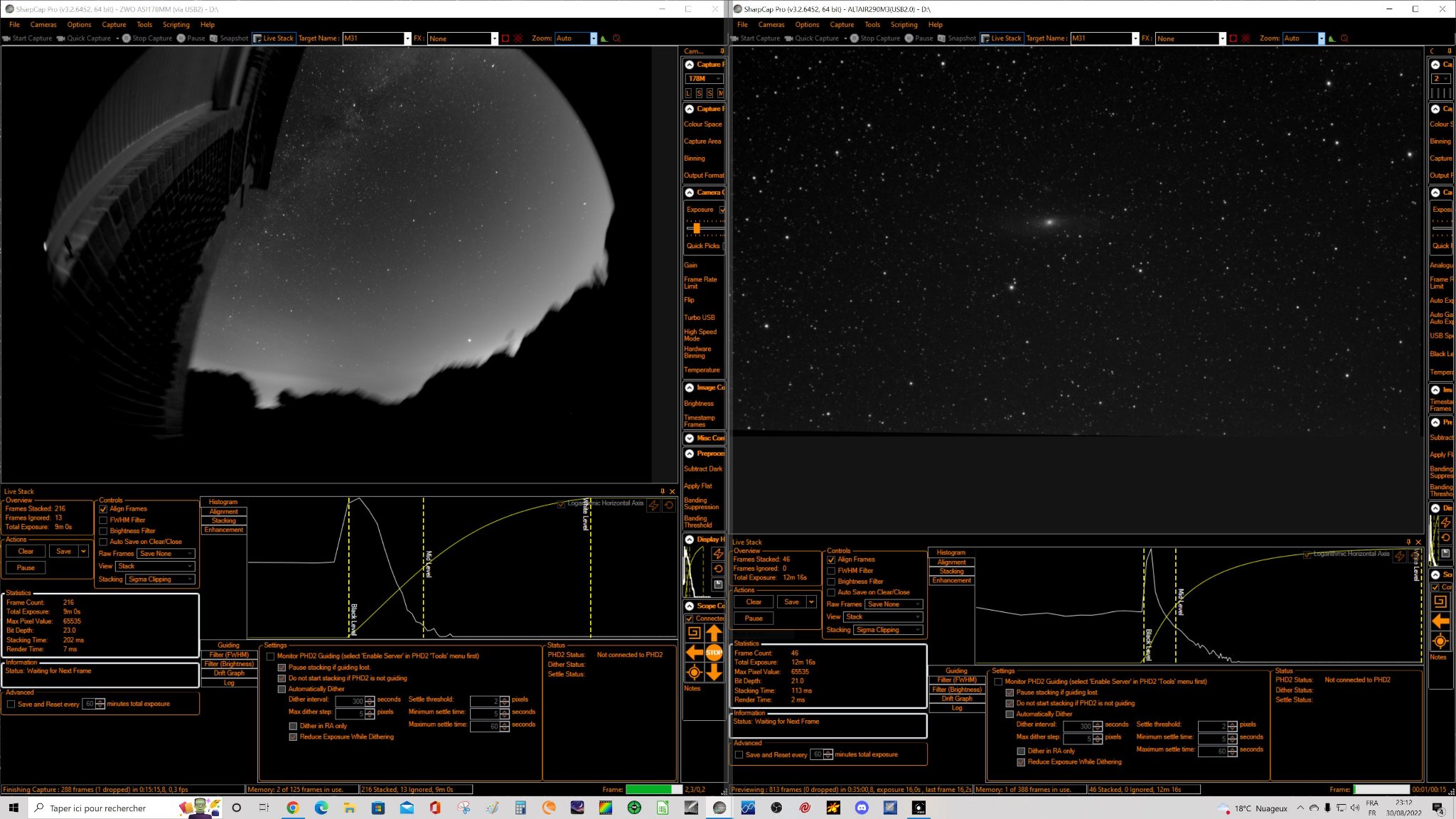Enable FWHM Filter checkbox in left Live Stack
This screenshot has width=1456, height=819.
pyautogui.click(x=103, y=520)
